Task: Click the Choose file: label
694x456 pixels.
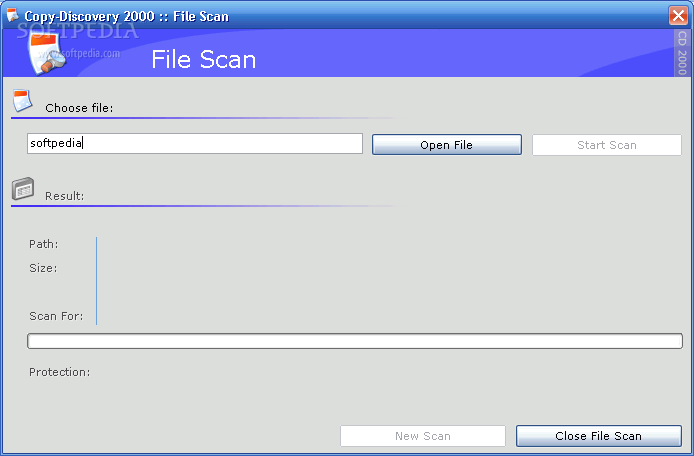Action: pos(79,108)
